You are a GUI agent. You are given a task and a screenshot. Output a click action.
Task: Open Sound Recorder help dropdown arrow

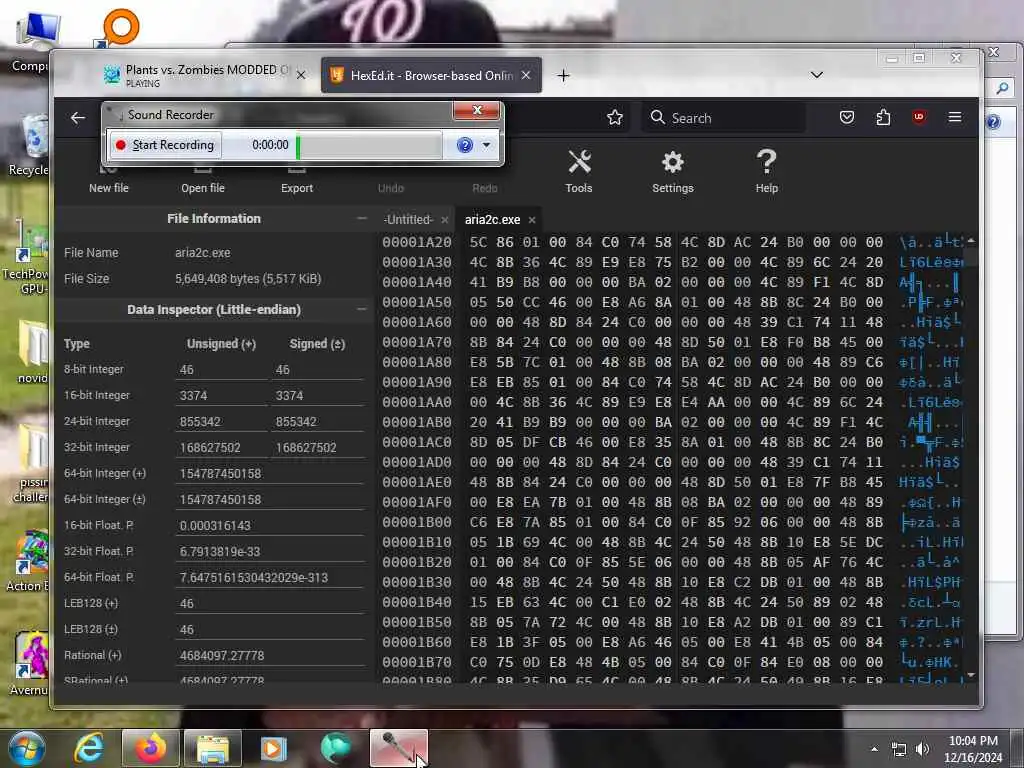tap(486, 145)
